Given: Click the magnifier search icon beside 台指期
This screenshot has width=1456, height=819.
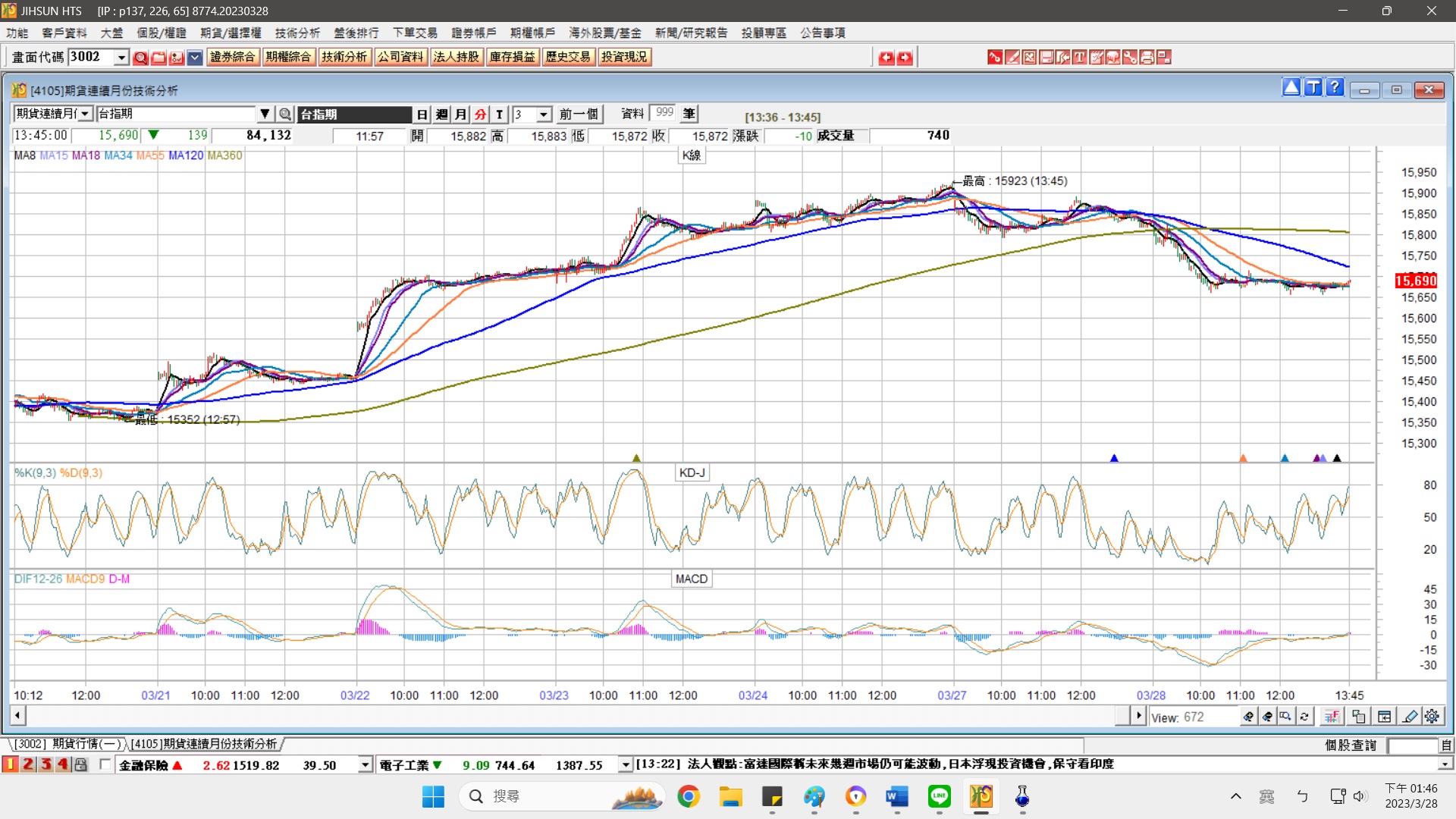Looking at the screenshot, I should (285, 115).
